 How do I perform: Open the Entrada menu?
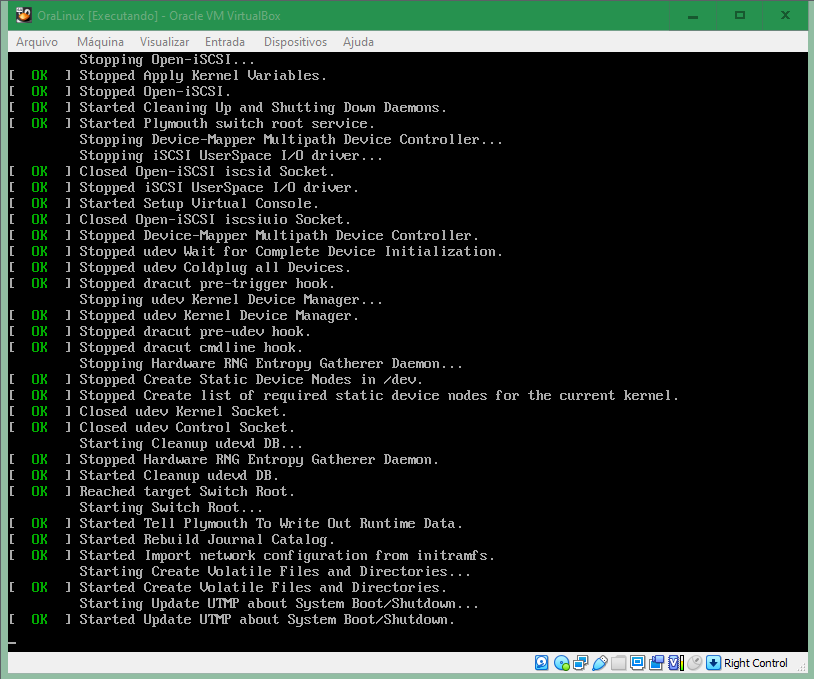pyautogui.click(x=225, y=42)
